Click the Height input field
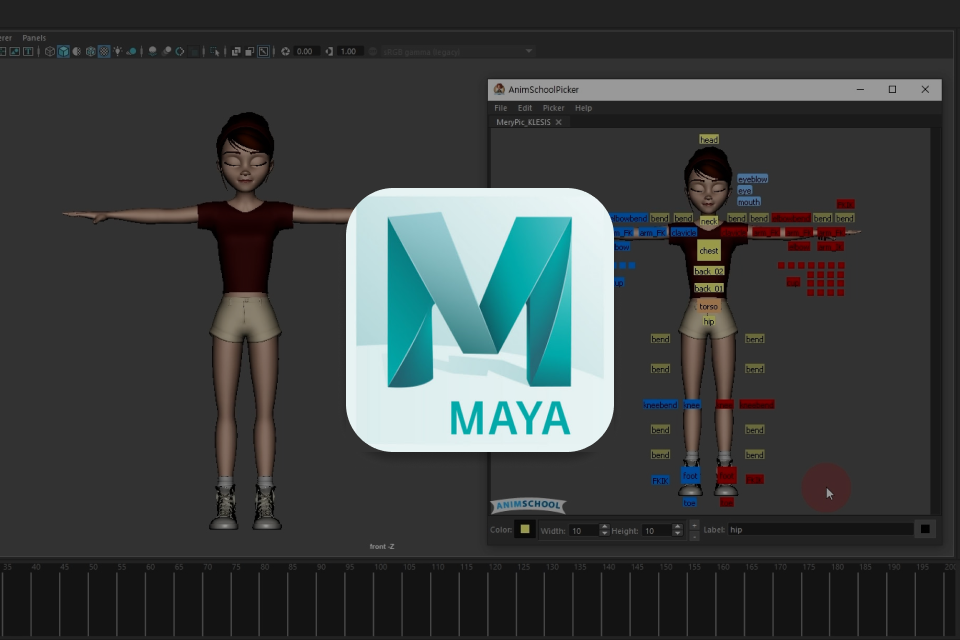Image resolution: width=960 pixels, height=640 pixels. point(656,530)
